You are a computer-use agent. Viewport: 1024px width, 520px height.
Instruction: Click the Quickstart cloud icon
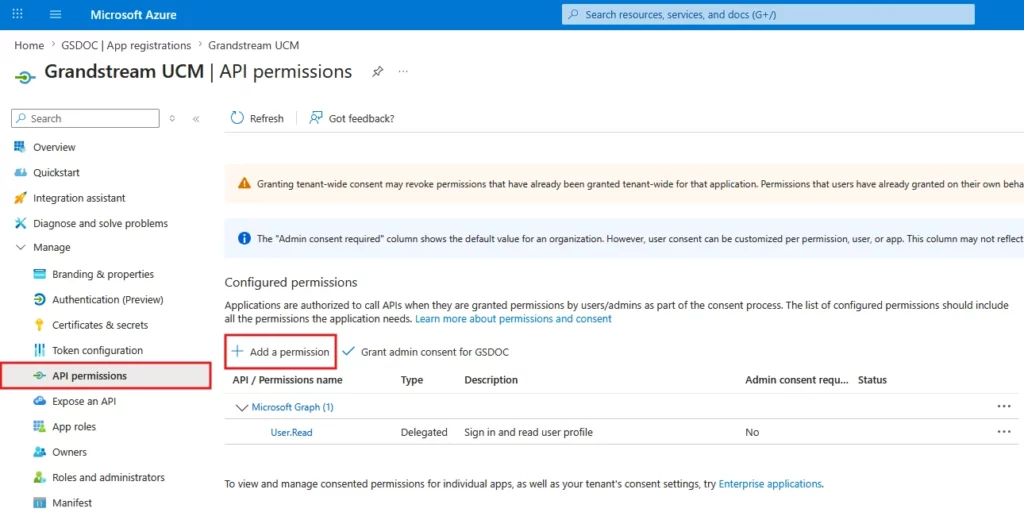pos(20,172)
